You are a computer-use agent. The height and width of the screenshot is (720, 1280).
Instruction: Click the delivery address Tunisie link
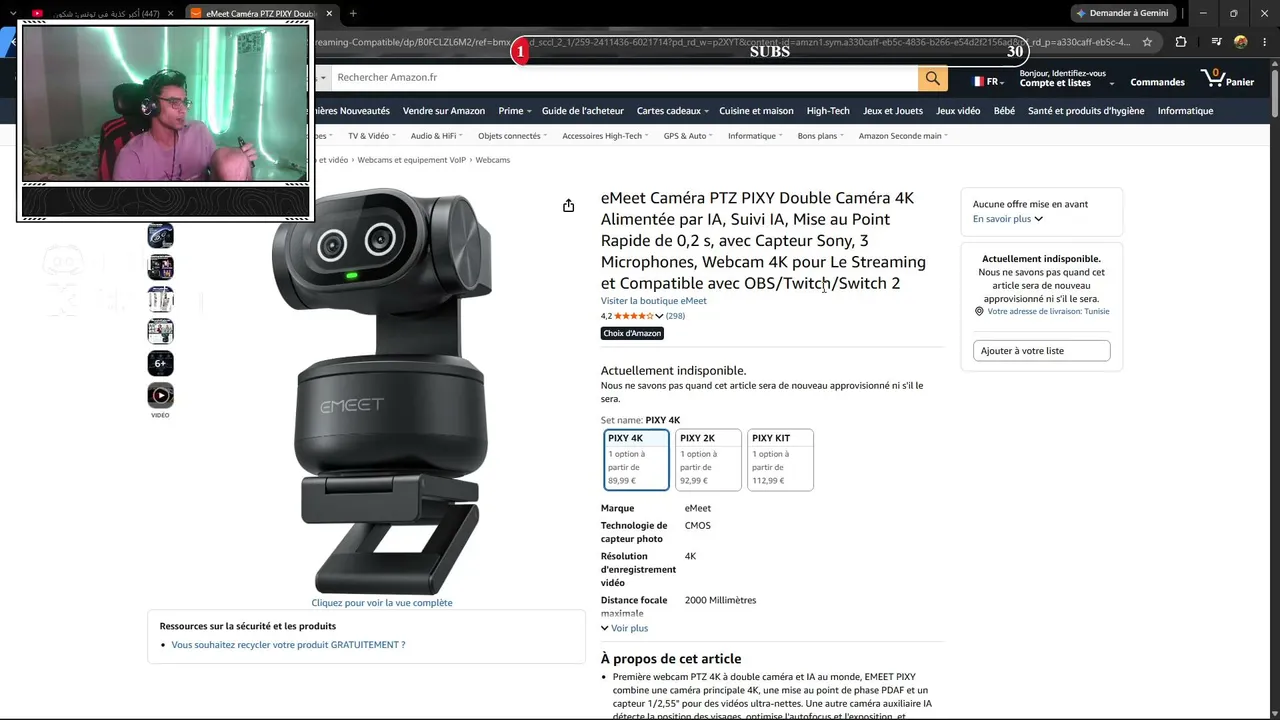click(x=1048, y=311)
